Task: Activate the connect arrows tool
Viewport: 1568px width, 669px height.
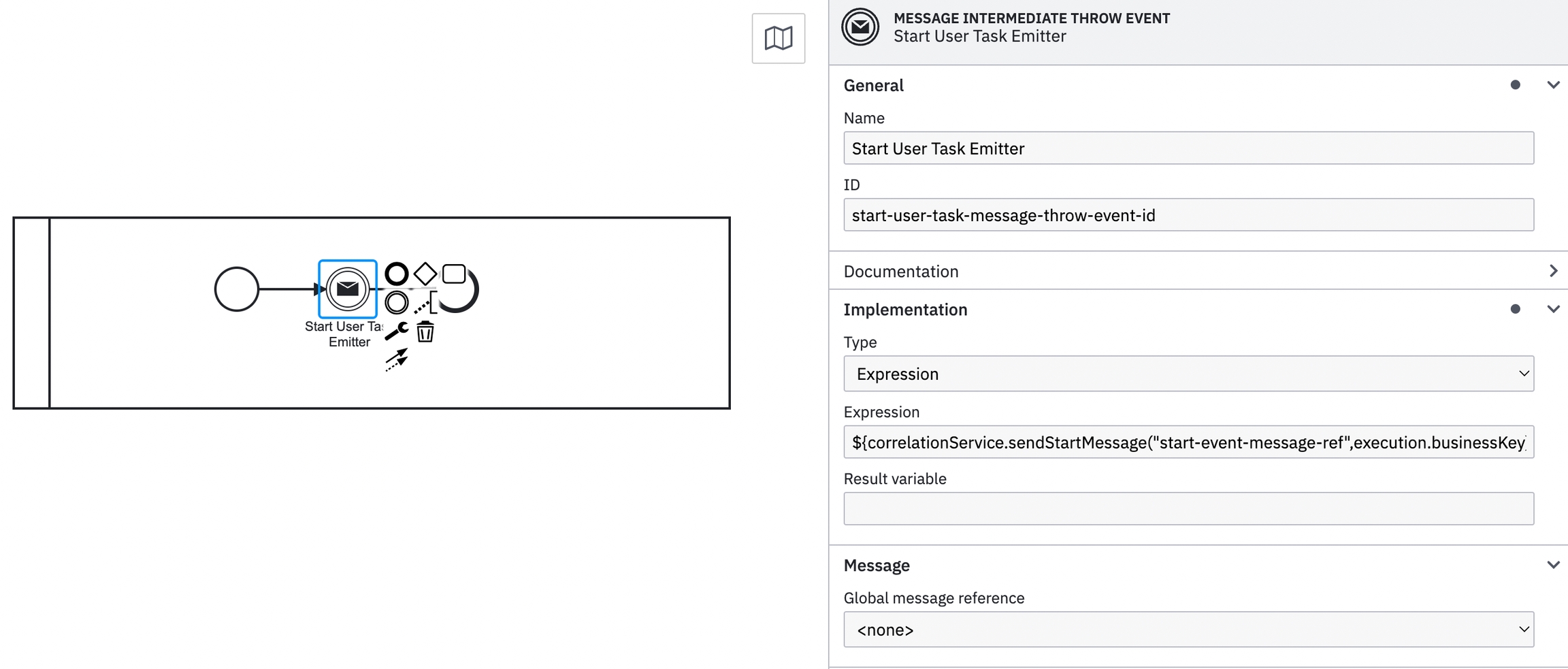Action: click(x=397, y=359)
